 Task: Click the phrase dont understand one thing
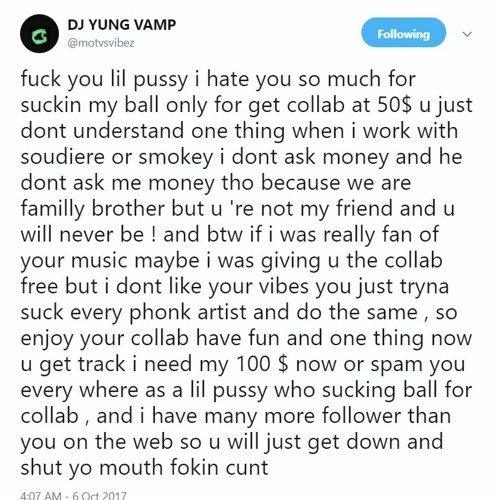(x=153, y=130)
